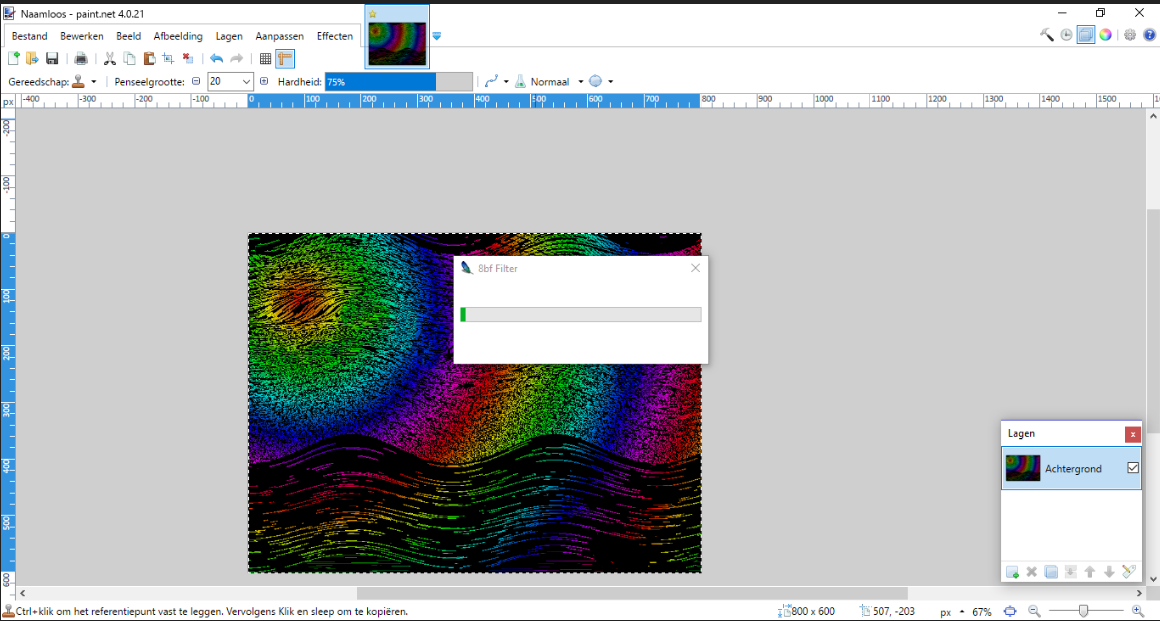This screenshot has width=1160, height=621.
Task: Open the Normaal blend mode dropdown
Action: click(557, 81)
